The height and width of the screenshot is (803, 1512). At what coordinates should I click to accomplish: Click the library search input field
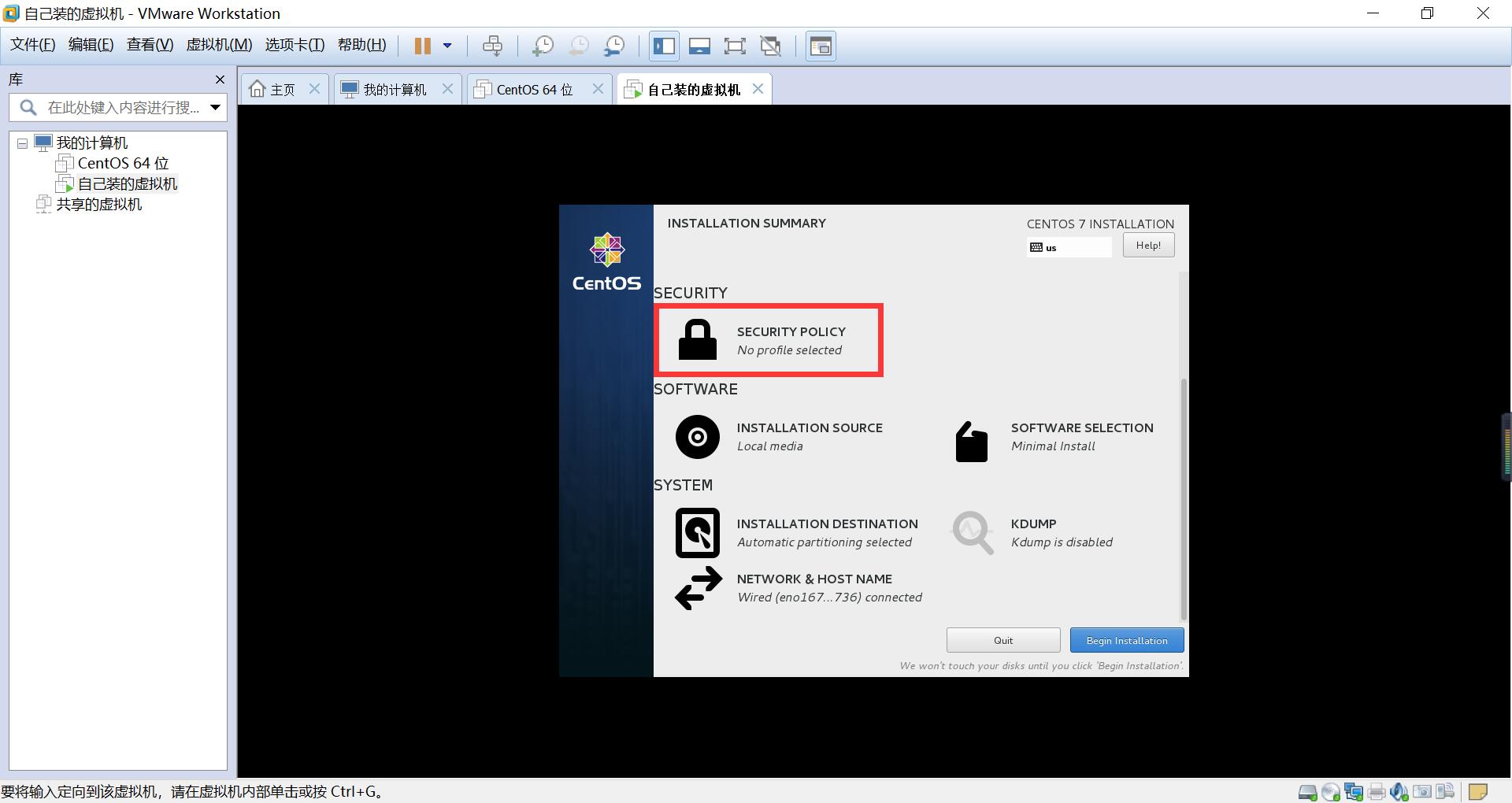tap(118, 107)
